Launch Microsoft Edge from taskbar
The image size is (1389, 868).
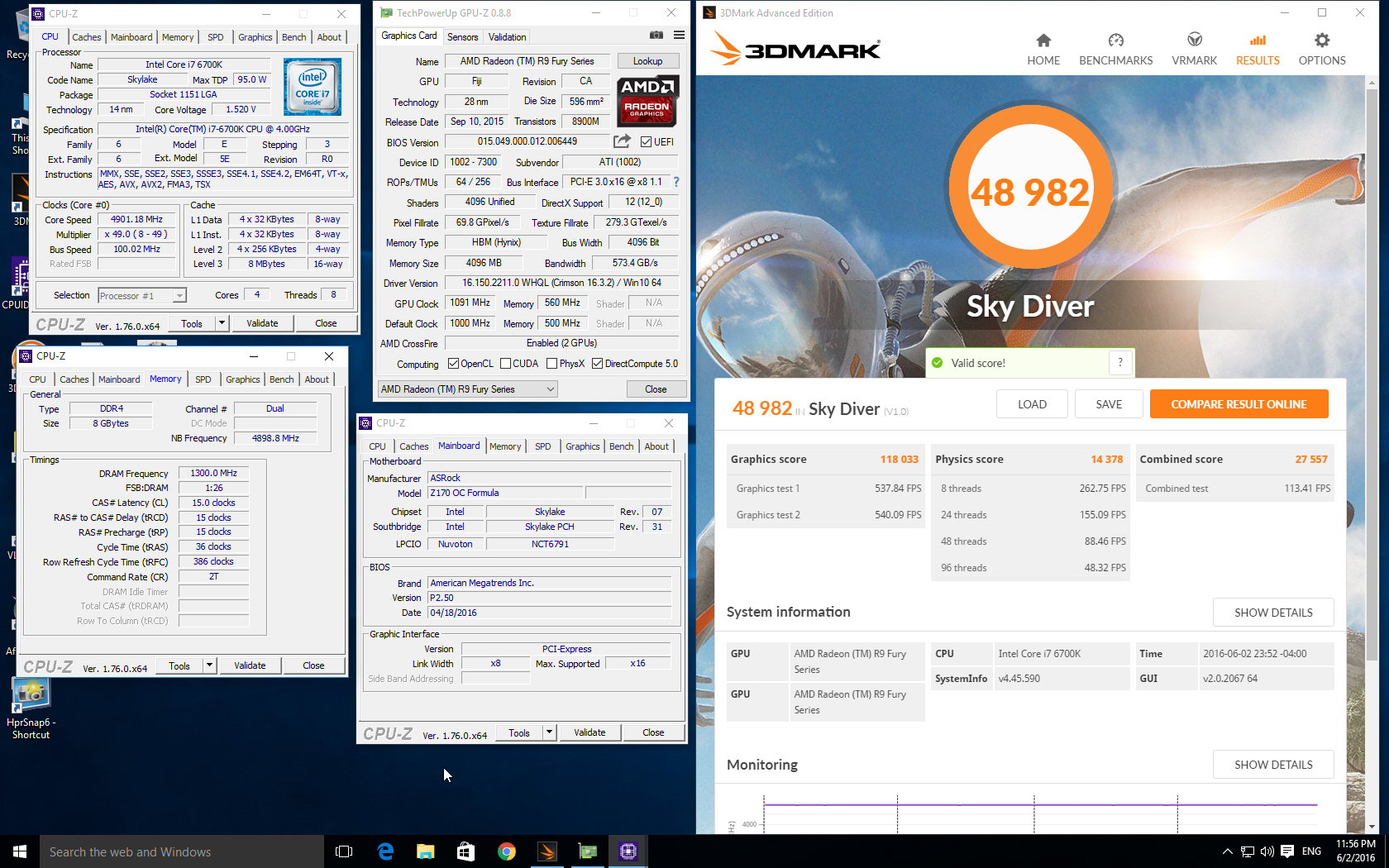[x=385, y=851]
